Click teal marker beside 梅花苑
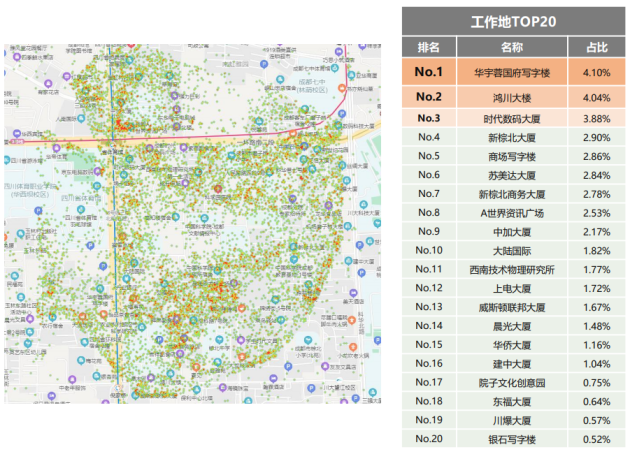 point(81,360)
